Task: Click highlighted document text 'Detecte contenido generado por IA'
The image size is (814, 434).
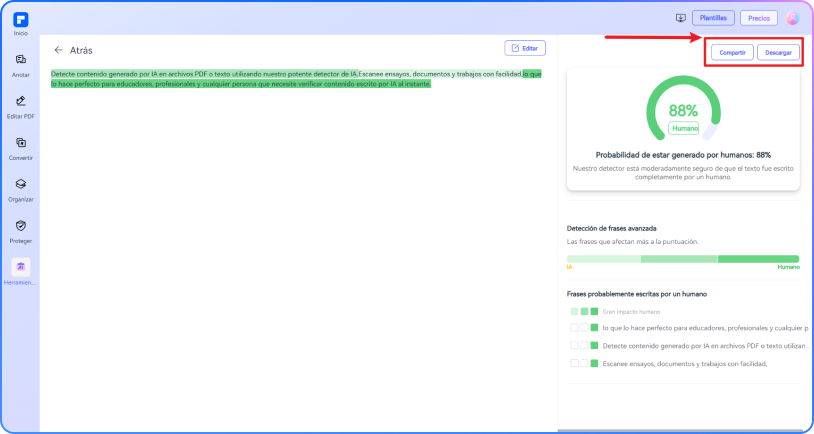Action: pyautogui.click(x=205, y=74)
